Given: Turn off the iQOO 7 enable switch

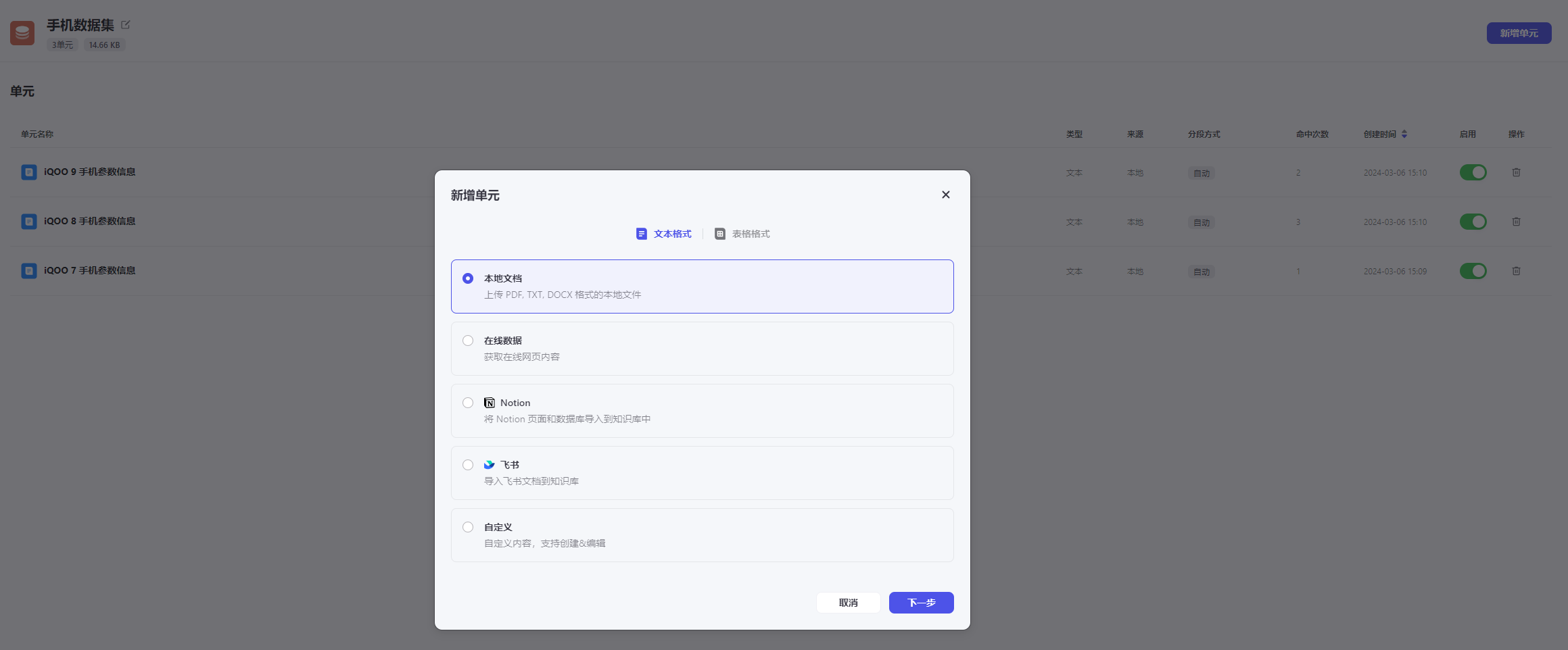Looking at the screenshot, I should point(1473,271).
